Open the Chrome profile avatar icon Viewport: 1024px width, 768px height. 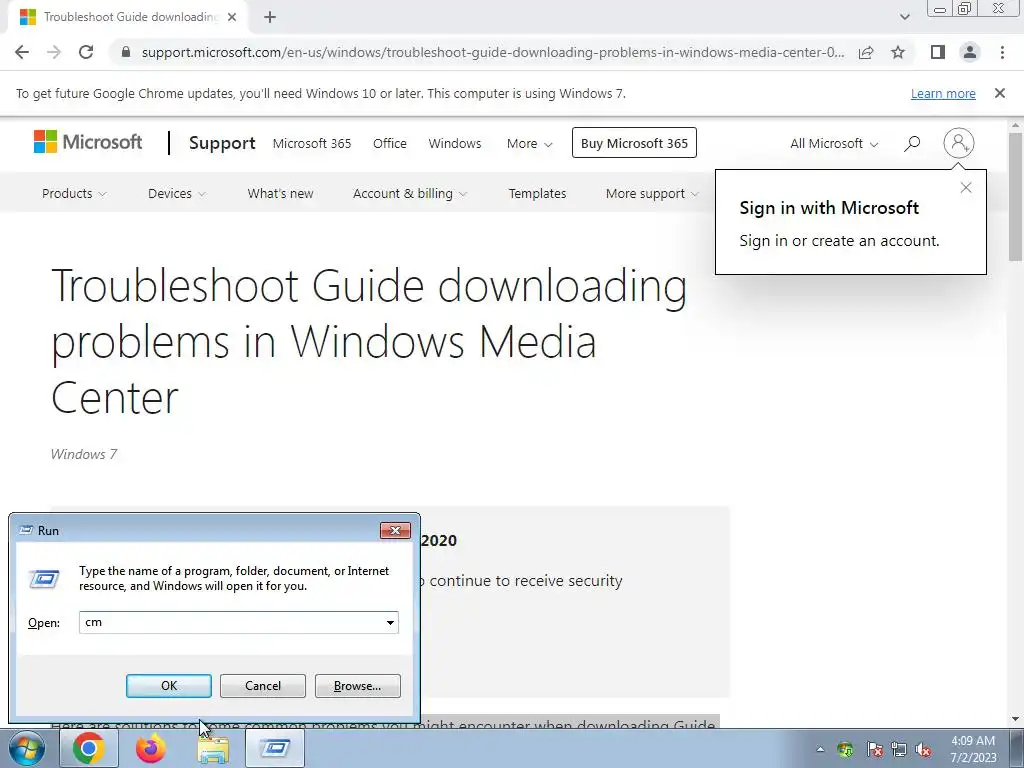970,52
